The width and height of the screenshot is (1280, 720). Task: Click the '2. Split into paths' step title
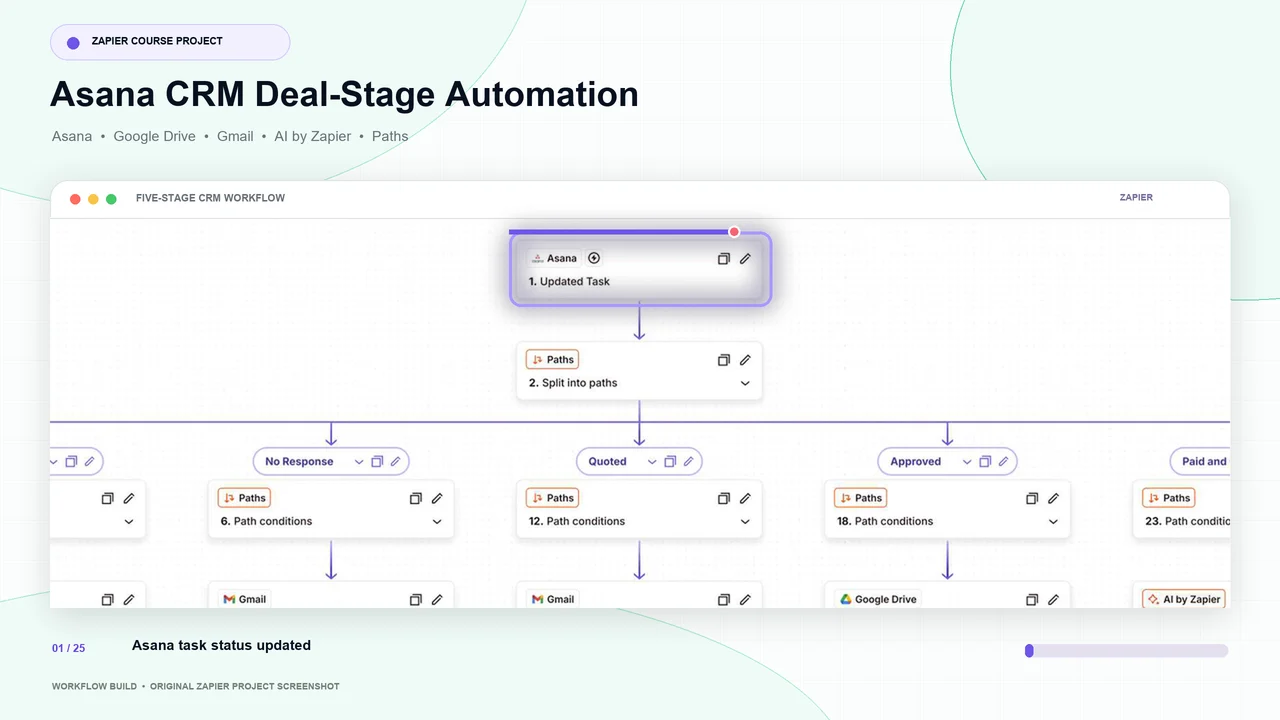573,383
